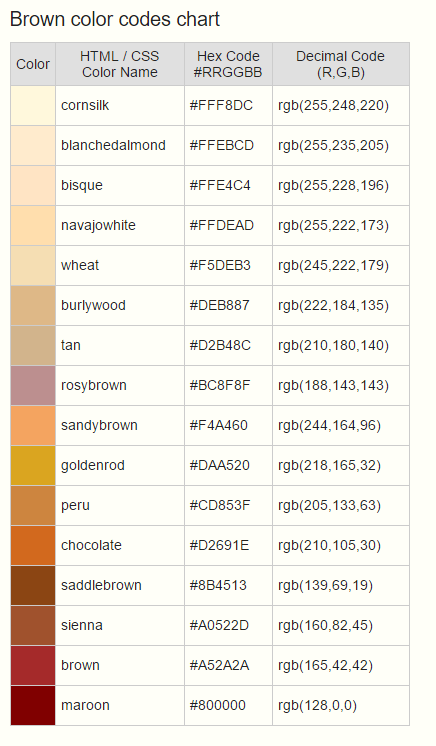Choose the saddlebrown color swatch
Image resolution: width=436 pixels, height=746 pixels.
[33, 585]
